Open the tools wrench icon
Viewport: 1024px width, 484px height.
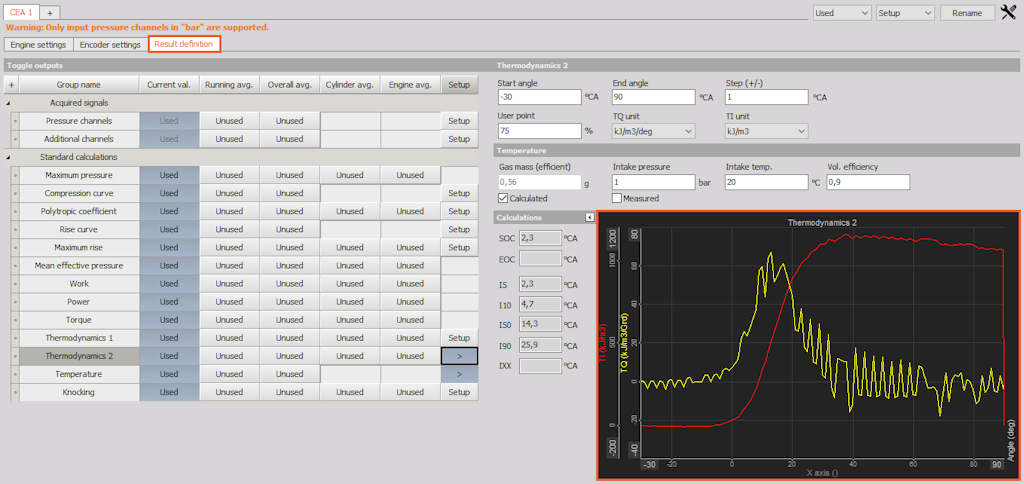coord(1008,12)
